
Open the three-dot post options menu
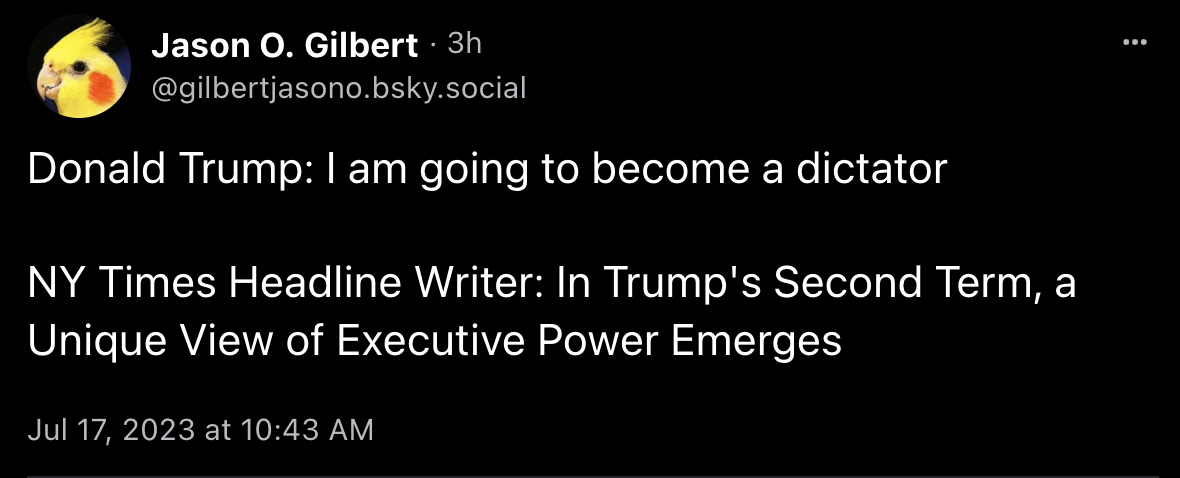pyautogui.click(x=1134, y=43)
